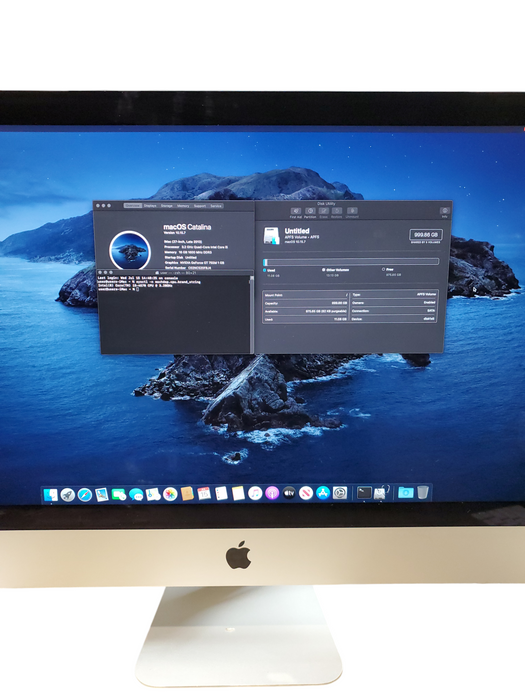This screenshot has width=525, height=700.
Task: Open FaceTime from the Dock
Action: (x=119, y=494)
